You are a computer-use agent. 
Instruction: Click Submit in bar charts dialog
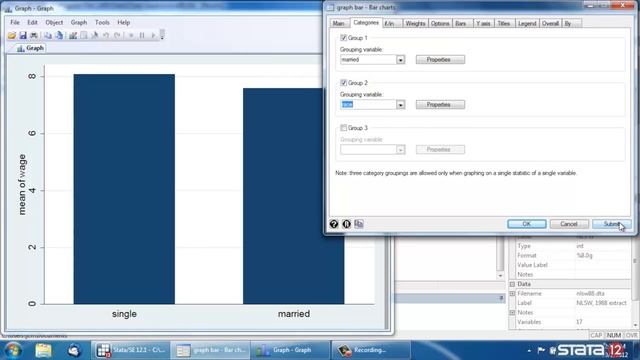(x=611, y=224)
